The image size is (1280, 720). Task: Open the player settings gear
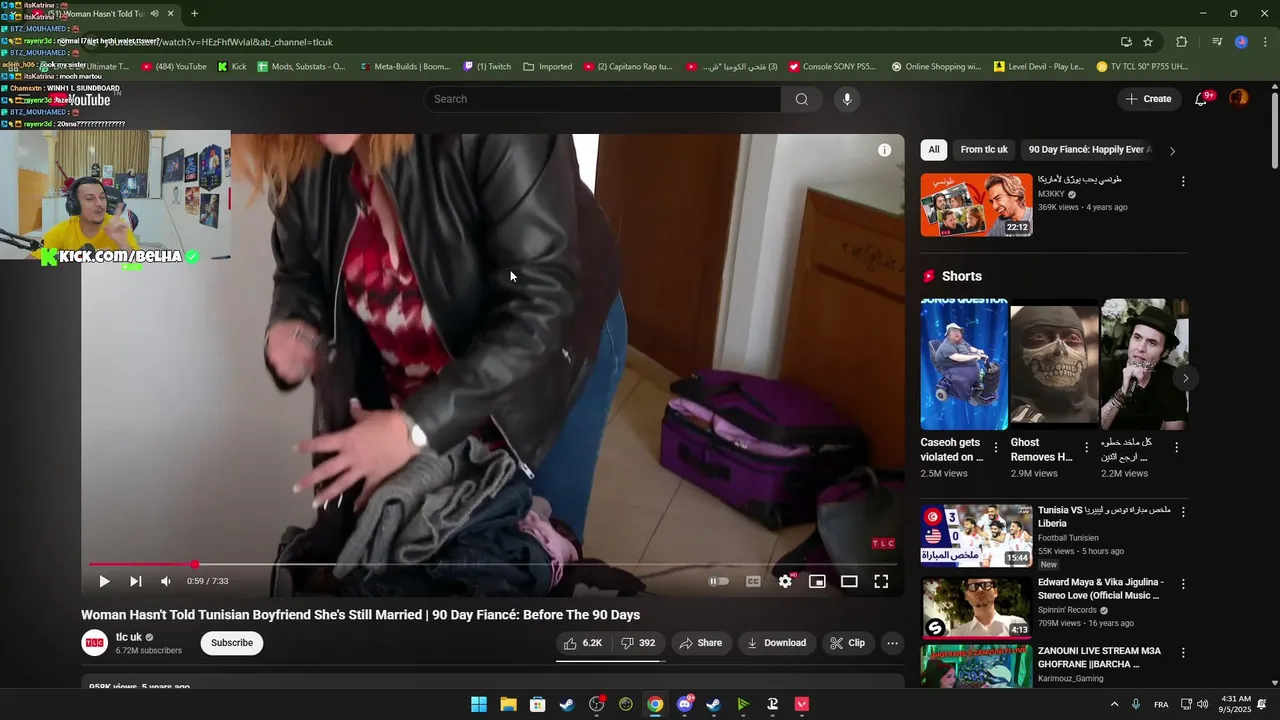[x=785, y=581]
